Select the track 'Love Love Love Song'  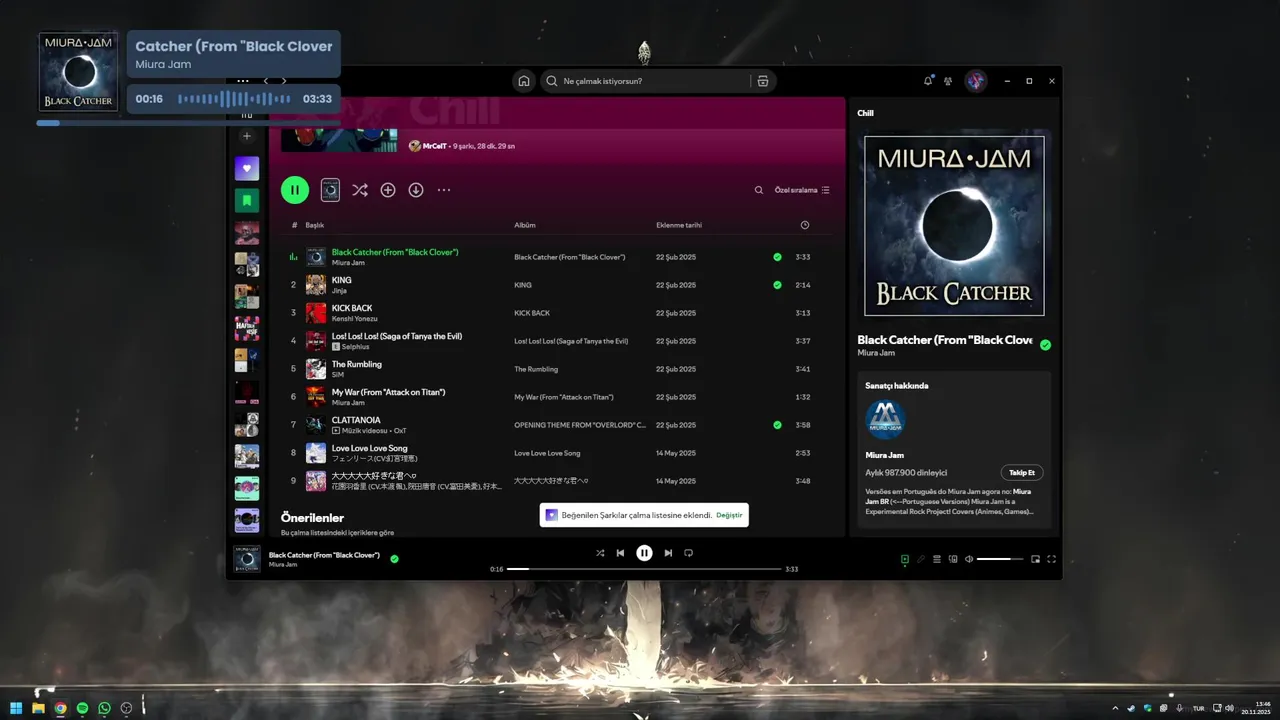click(370, 448)
